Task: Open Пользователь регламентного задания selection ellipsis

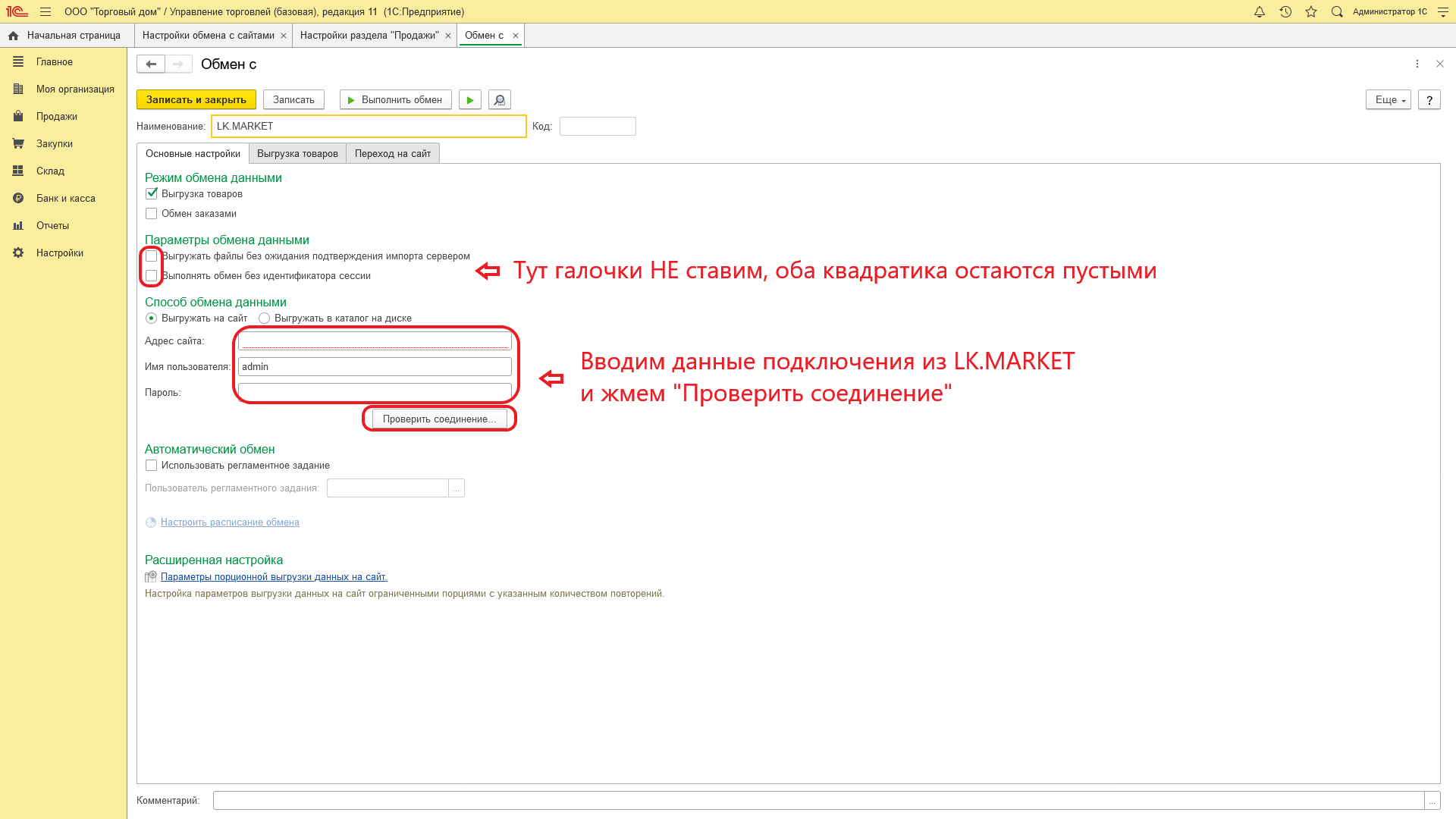Action: (457, 488)
